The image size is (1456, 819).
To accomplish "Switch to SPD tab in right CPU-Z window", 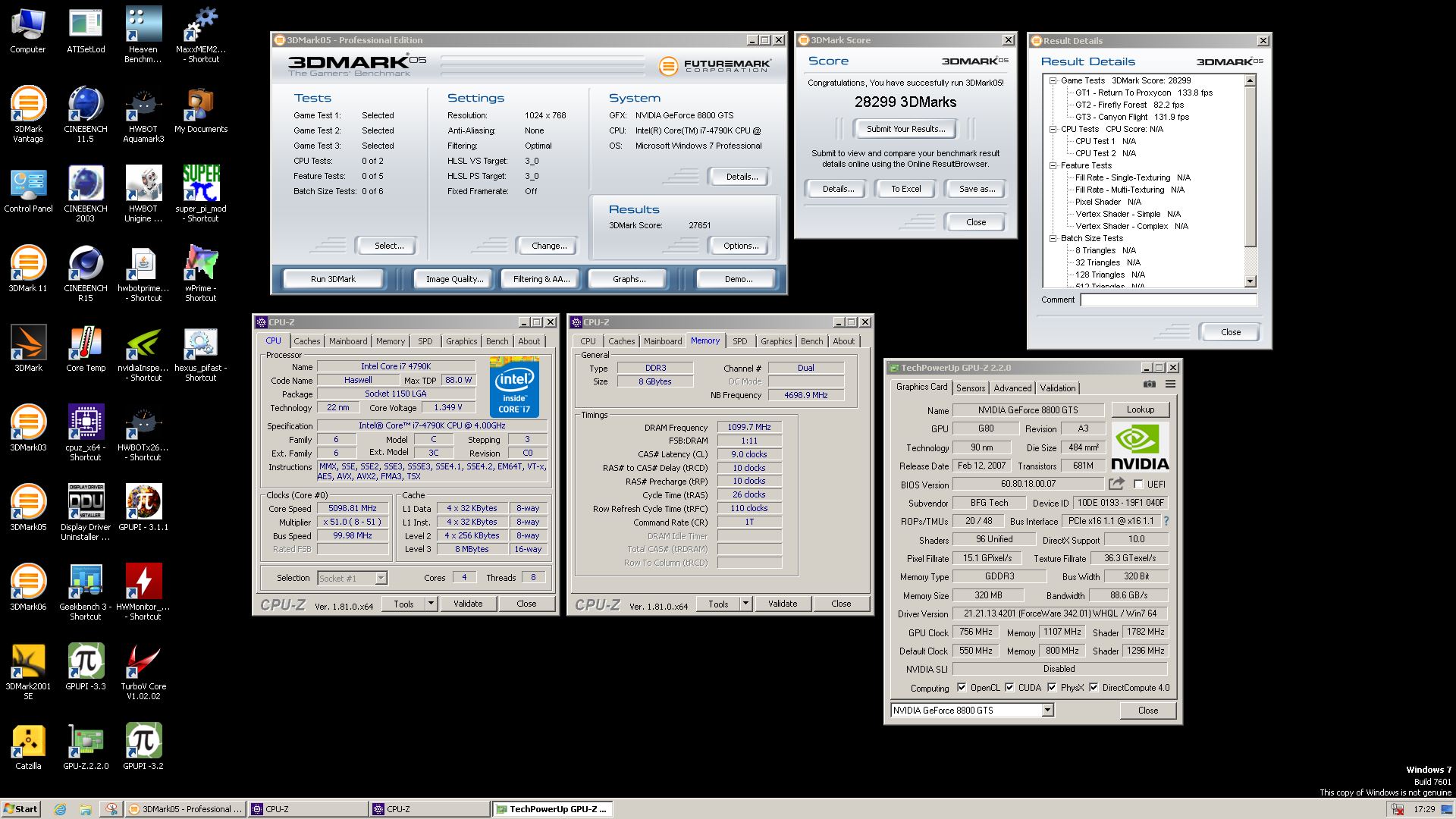I will click(740, 341).
